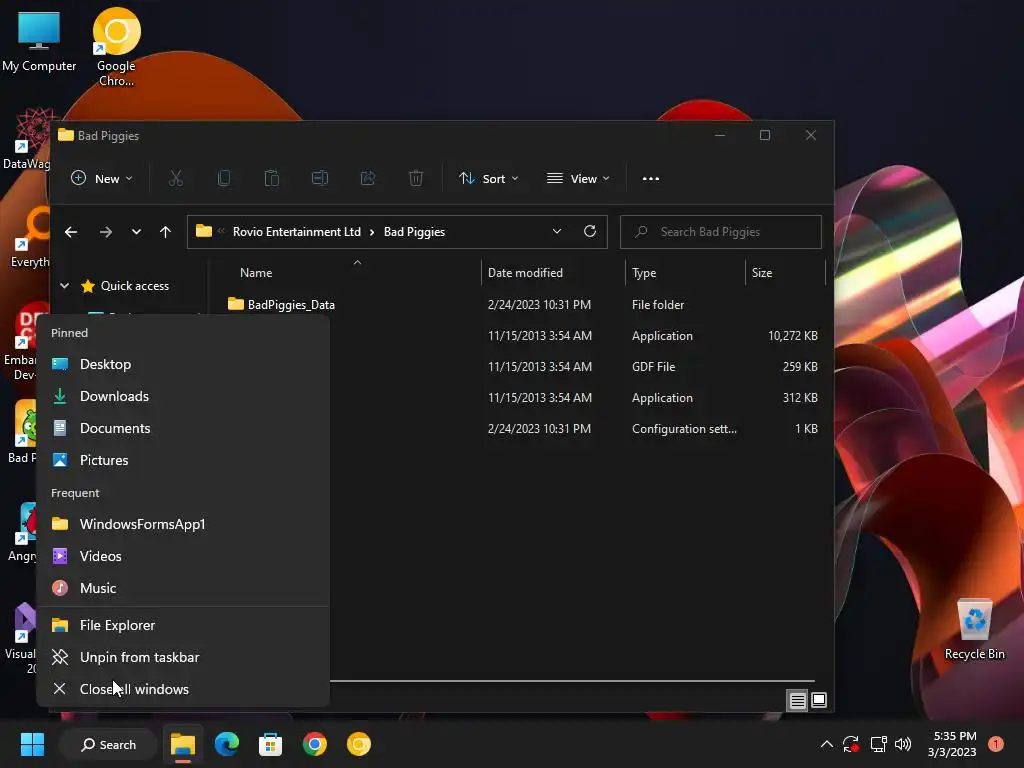The height and width of the screenshot is (768, 1024).
Task: Open Chrome Canary from taskbar
Action: click(359, 744)
